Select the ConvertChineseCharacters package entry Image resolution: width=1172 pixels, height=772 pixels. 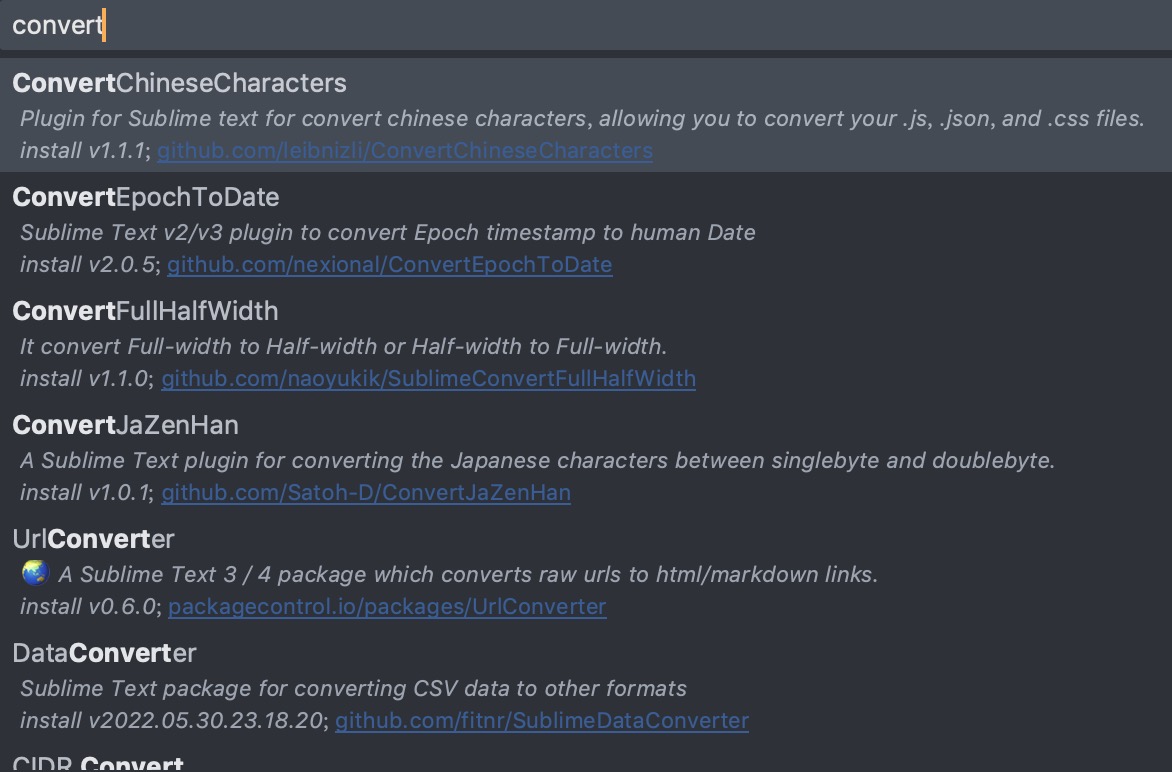tap(586, 115)
